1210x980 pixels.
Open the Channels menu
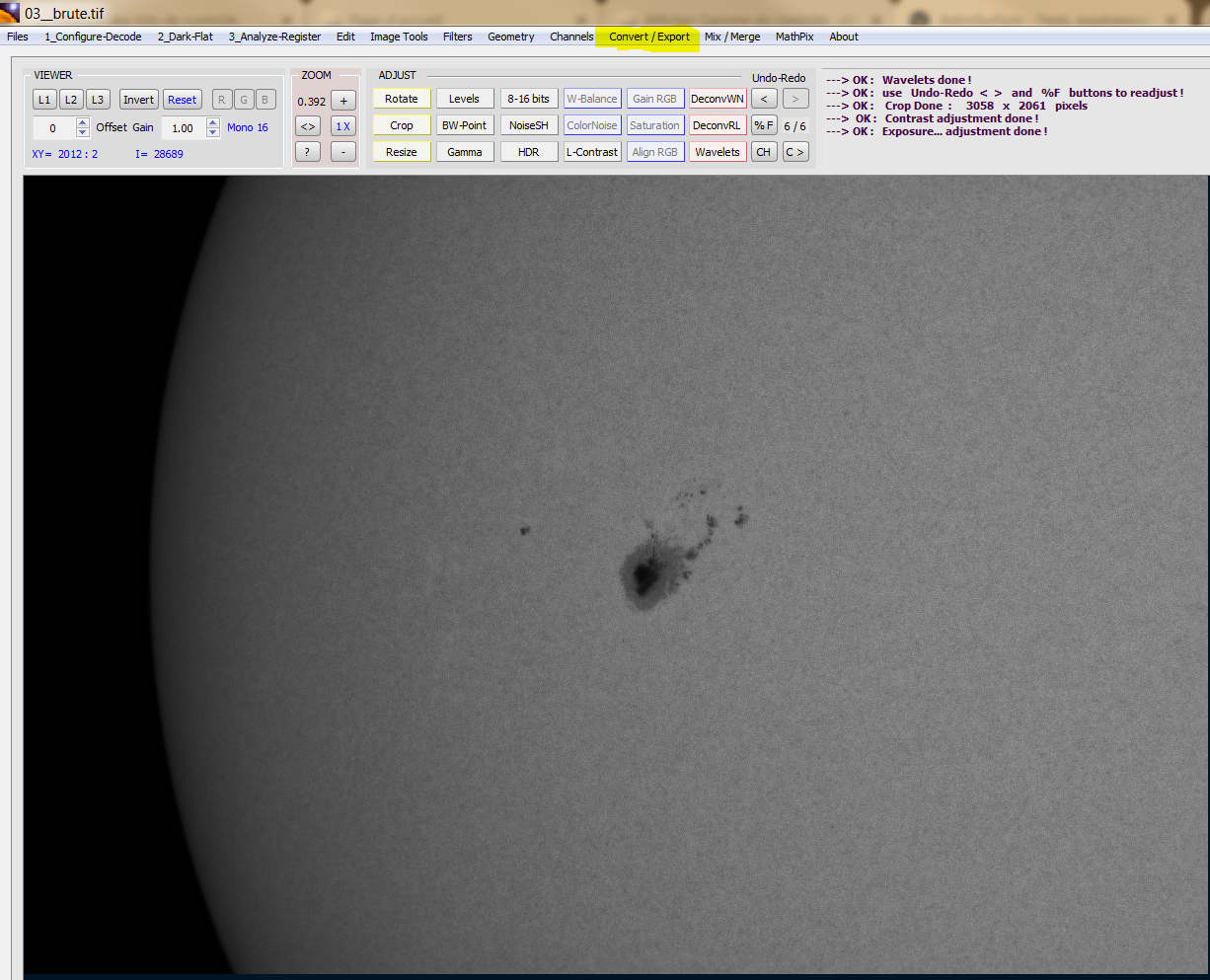571,37
